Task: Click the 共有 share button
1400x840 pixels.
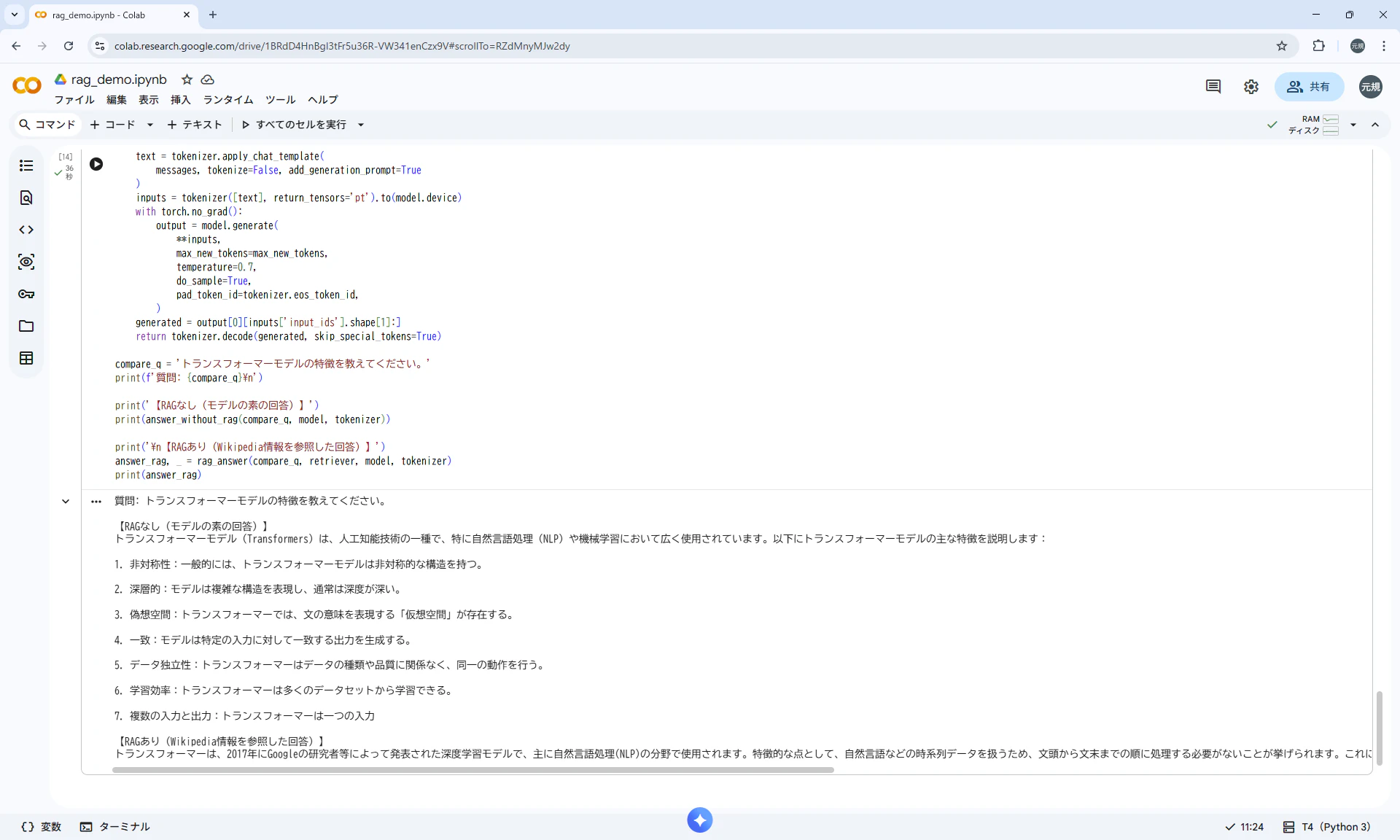Action: [1309, 86]
